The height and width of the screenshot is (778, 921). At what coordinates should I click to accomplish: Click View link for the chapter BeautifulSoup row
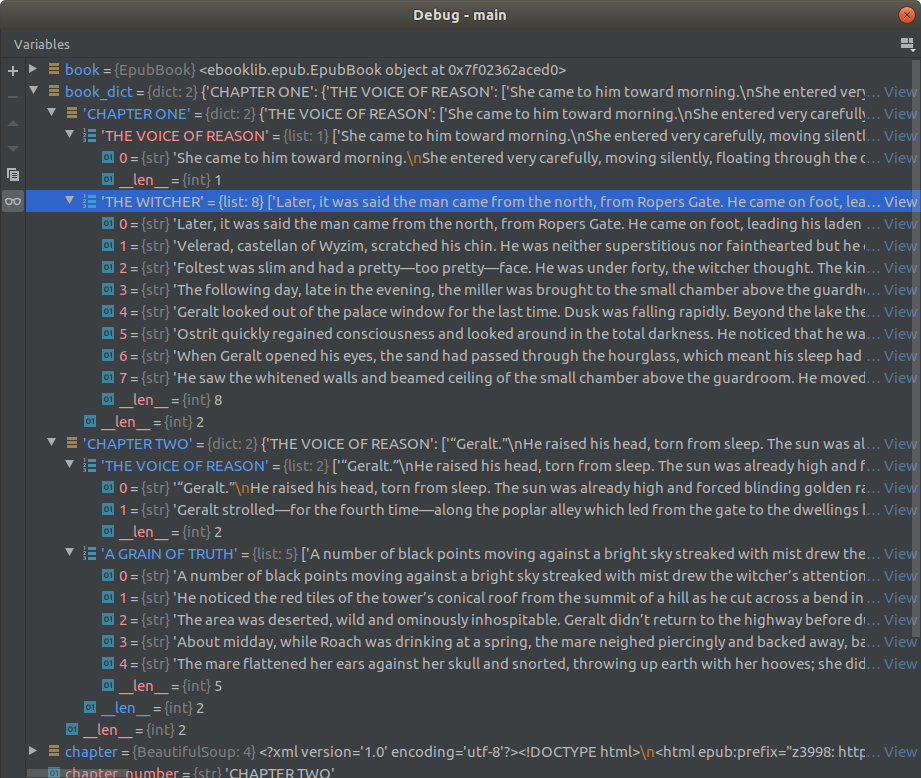[x=900, y=752]
